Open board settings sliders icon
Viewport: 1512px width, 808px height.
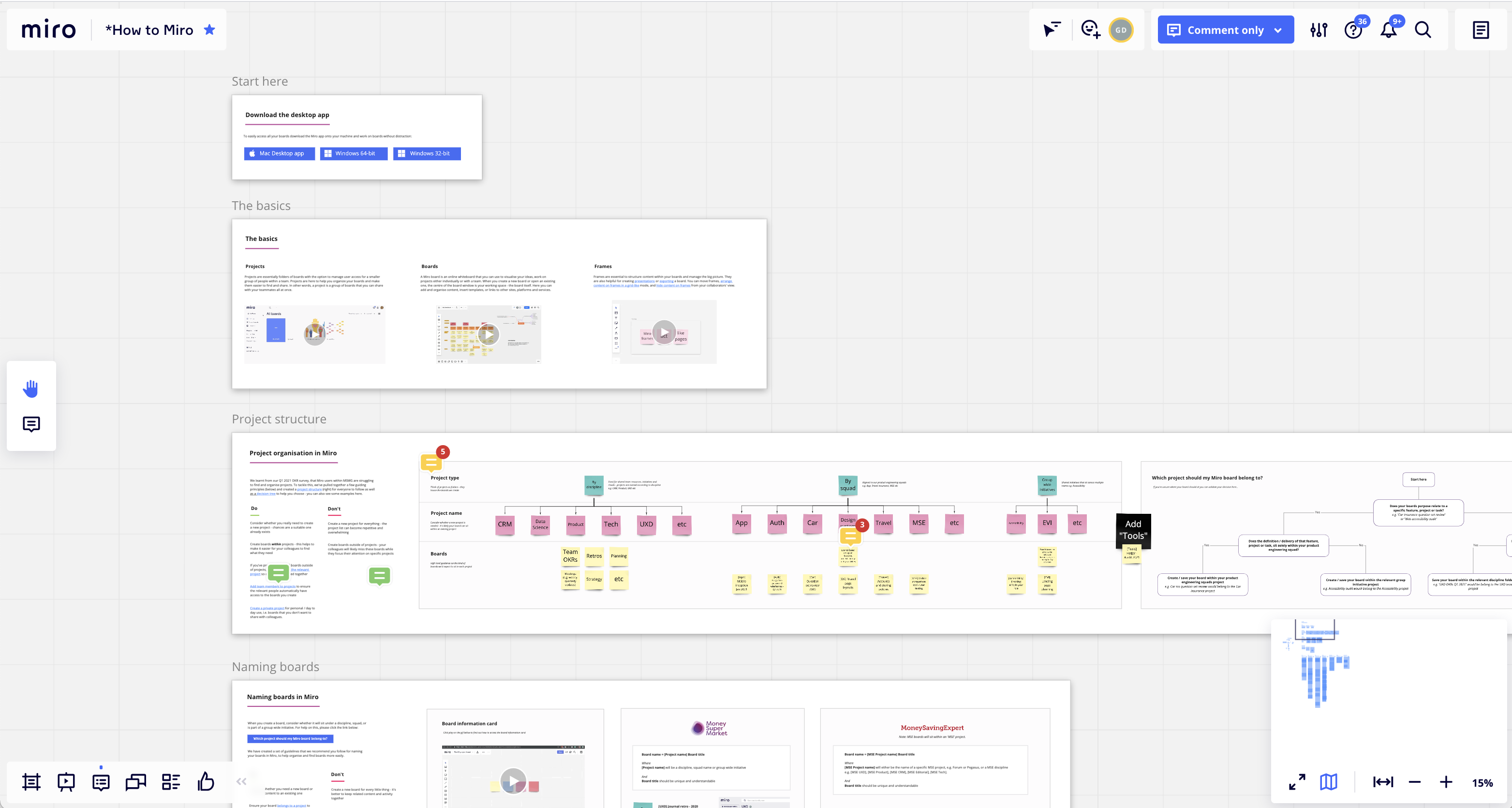click(x=1319, y=30)
